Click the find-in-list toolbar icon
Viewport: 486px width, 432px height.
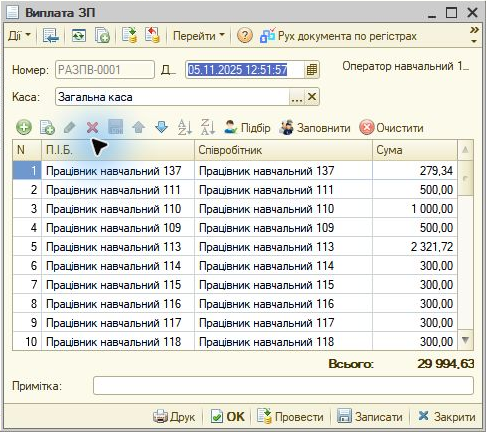(51, 35)
